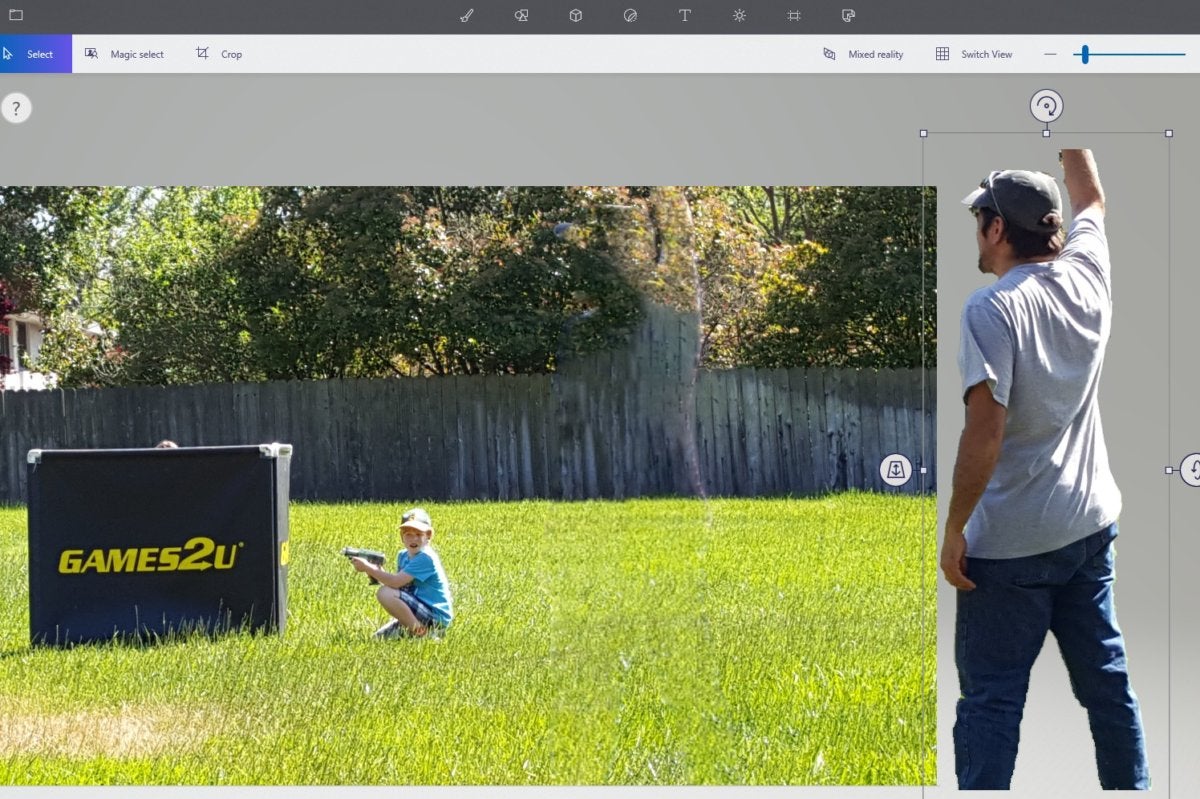Viewport: 1200px width, 799px height.
Task: Select the Text tool
Action: (685, 15)
